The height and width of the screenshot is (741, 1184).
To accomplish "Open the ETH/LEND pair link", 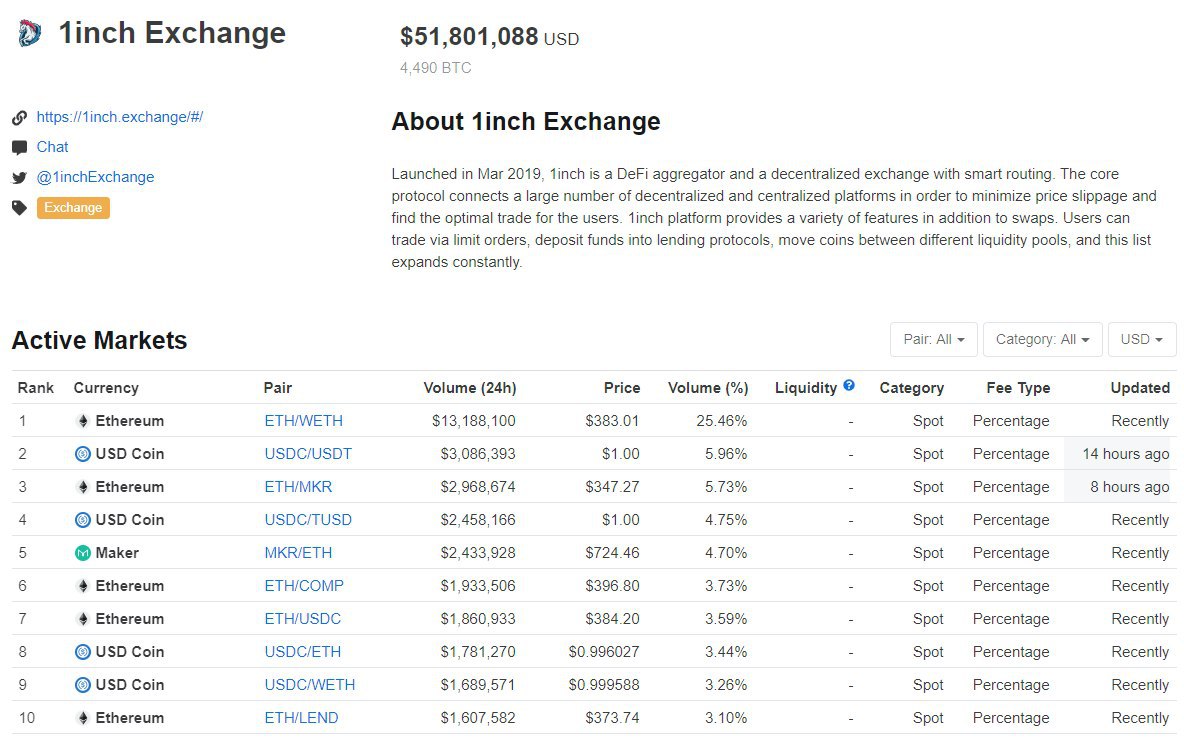I will 301,718.
